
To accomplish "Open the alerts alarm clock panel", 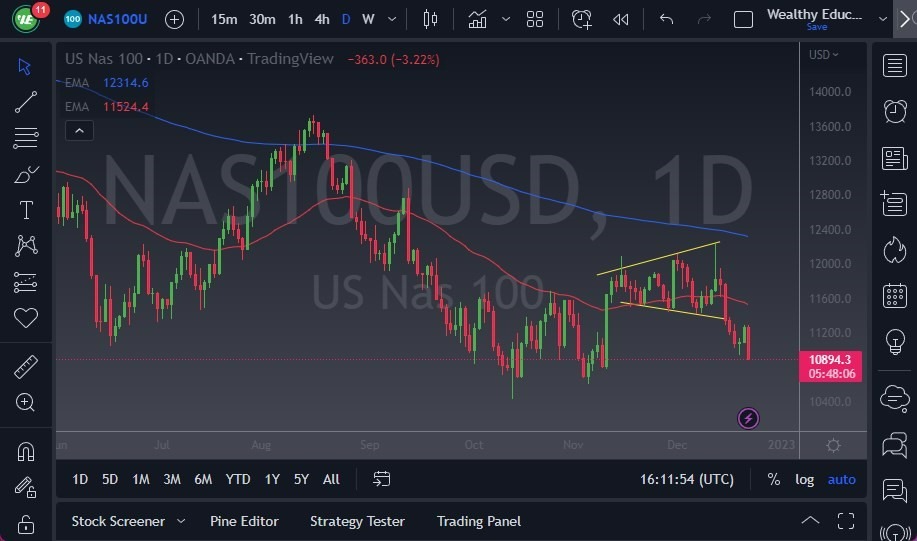I will 894,111.
